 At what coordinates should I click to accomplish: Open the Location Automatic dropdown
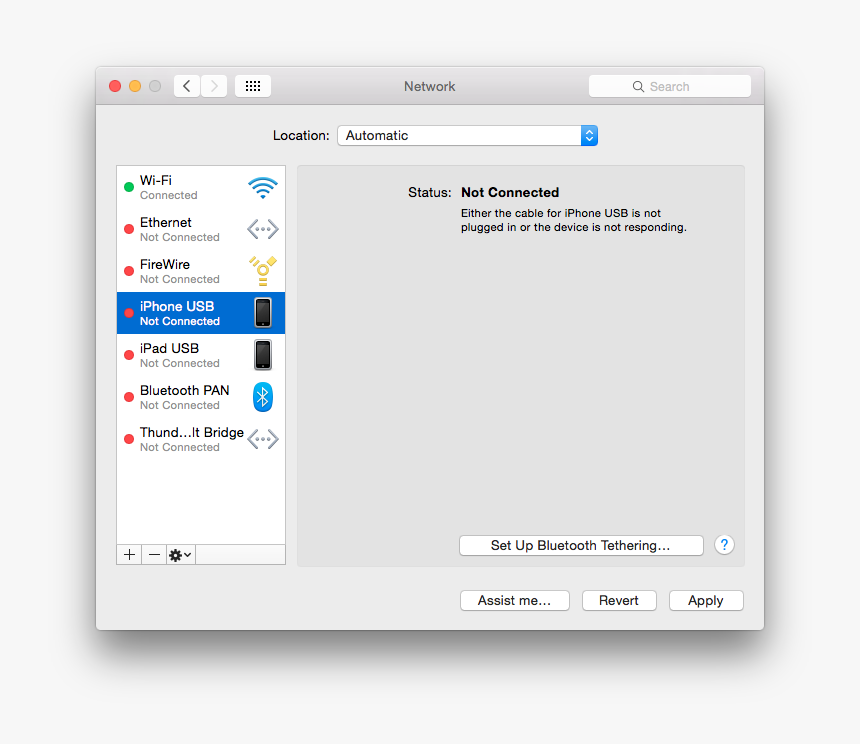[467, 135]
